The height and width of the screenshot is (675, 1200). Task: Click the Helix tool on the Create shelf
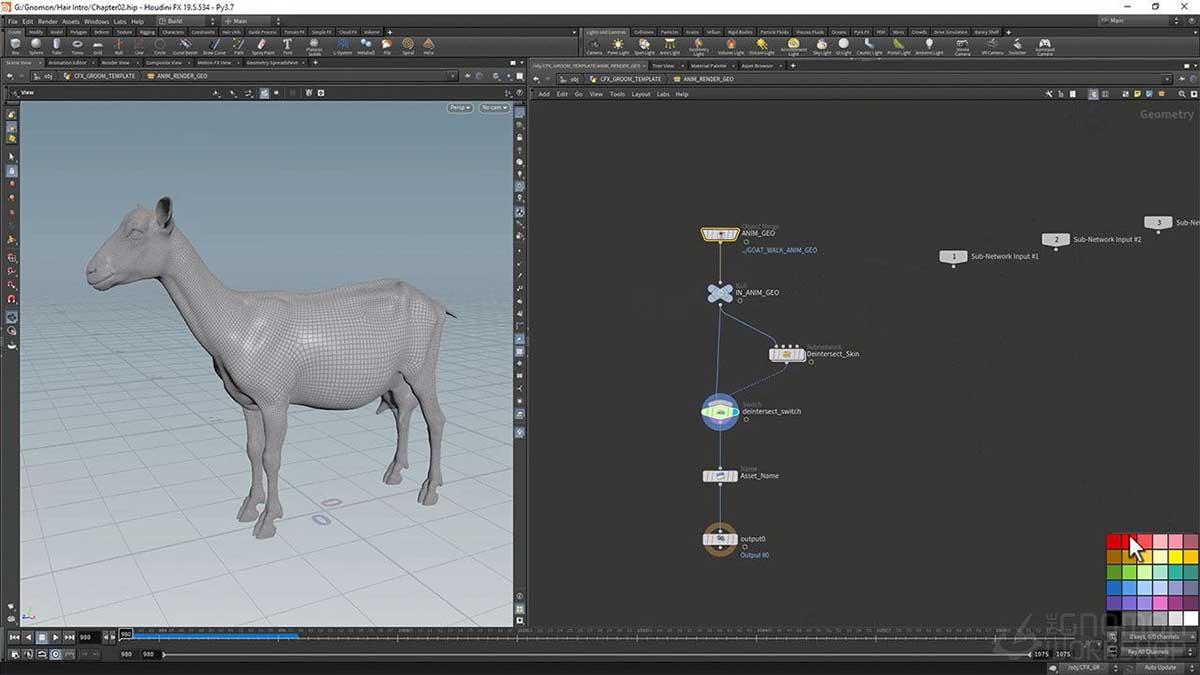point(427,44)
